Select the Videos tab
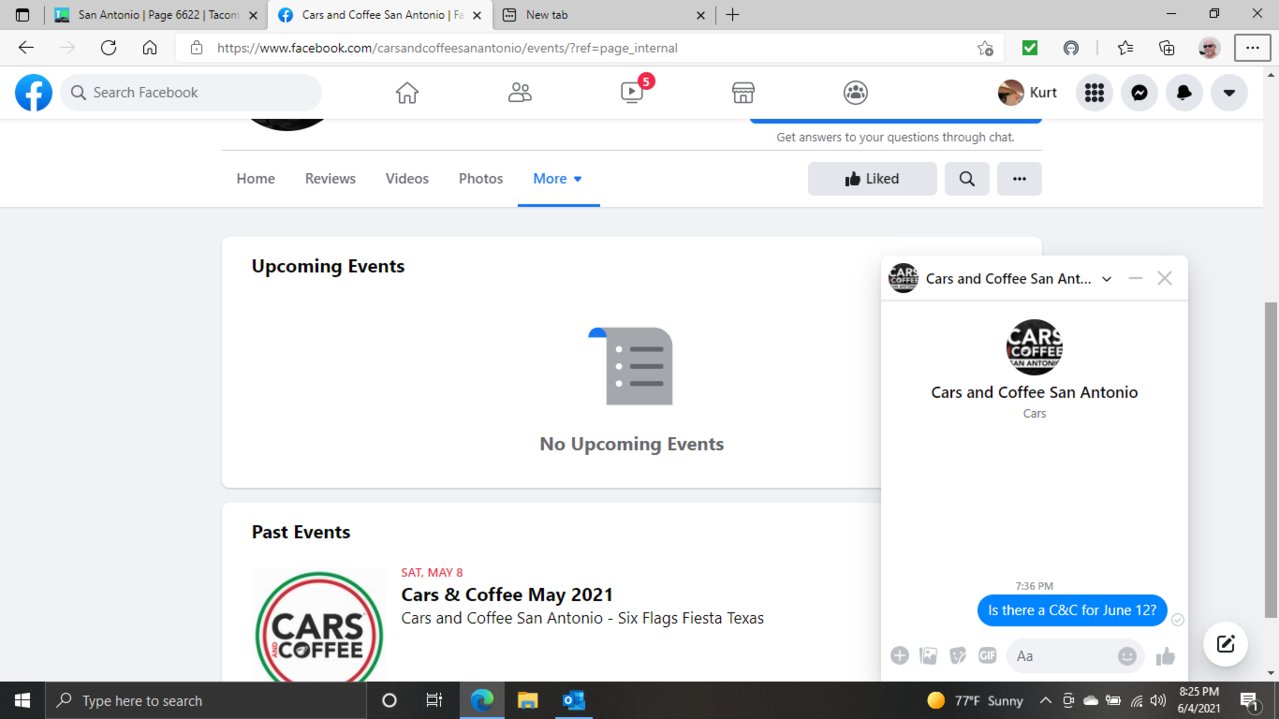 coord(407,179)
